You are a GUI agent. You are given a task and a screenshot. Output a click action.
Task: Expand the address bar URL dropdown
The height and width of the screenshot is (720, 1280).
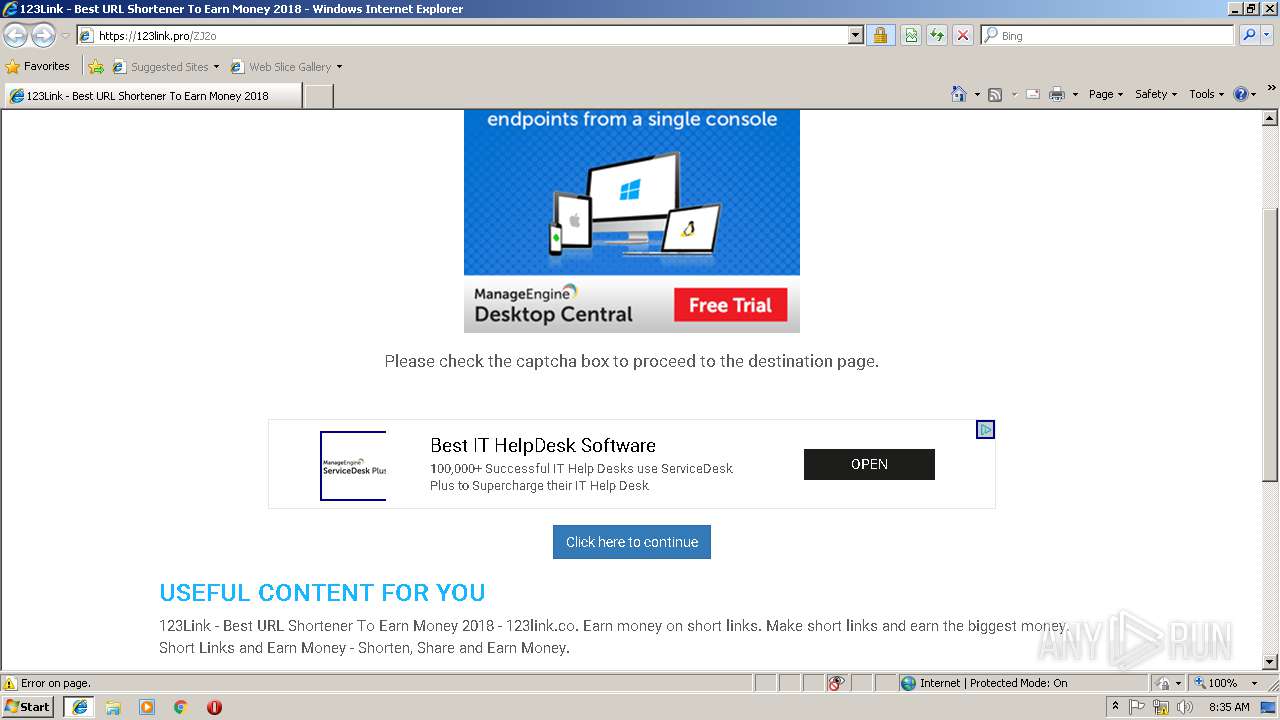coord(856,35)
